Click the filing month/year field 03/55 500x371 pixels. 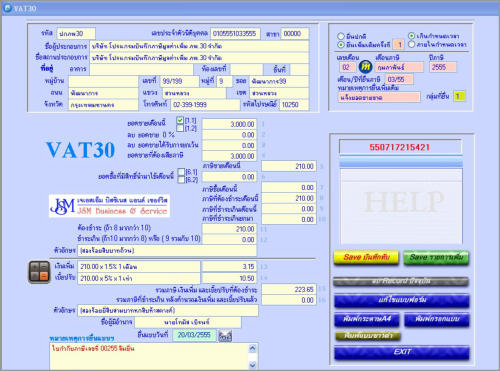(399, 79)
